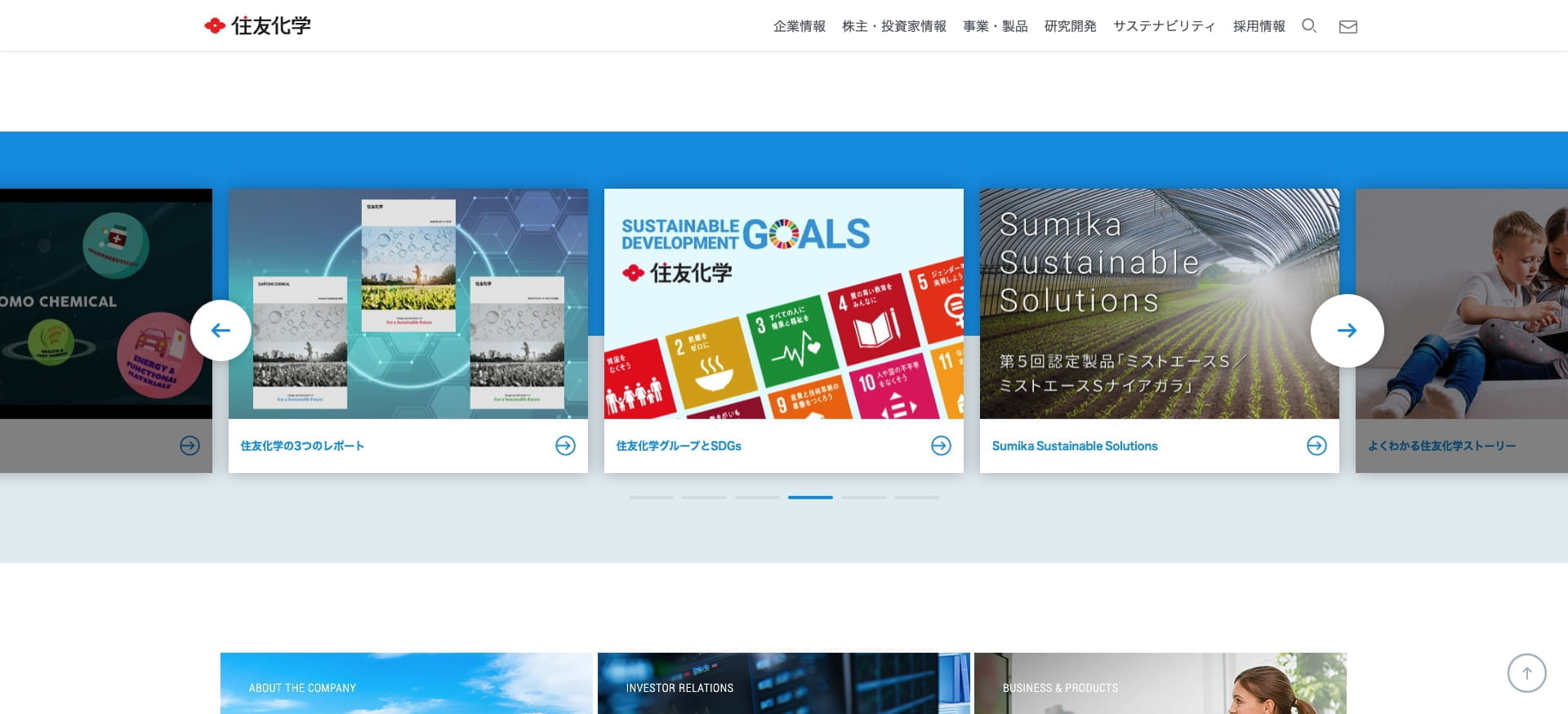Open the contact envelope icon
This screenshot has width=1568, height=714.
(x=1348, y=27)
